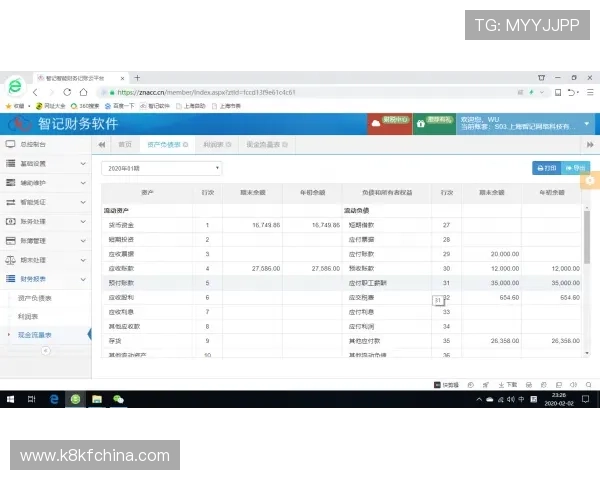
Task: Open the browser hamburger menu icon
Action: [590, 92]
